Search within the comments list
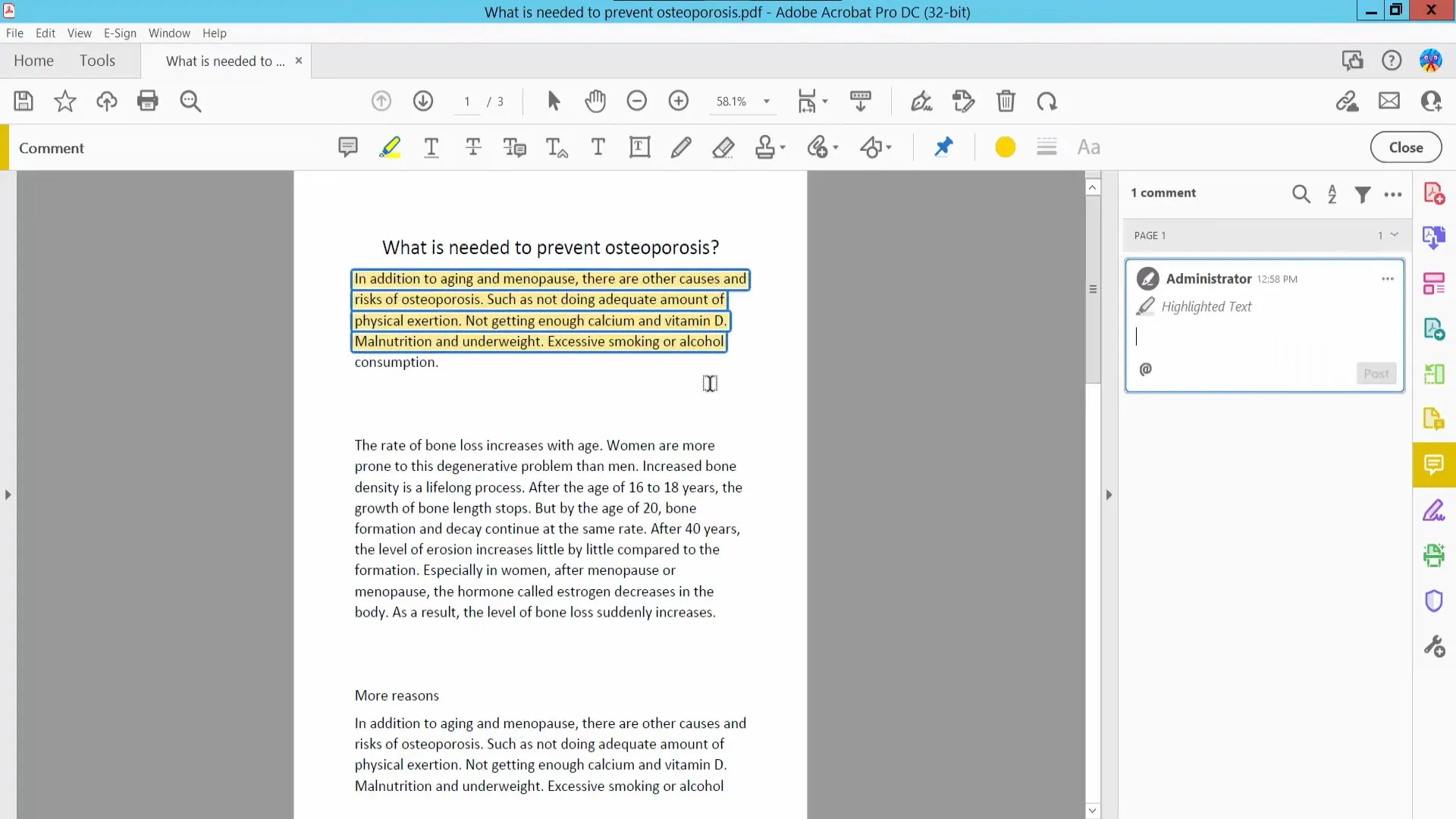 pos(1301,193)
